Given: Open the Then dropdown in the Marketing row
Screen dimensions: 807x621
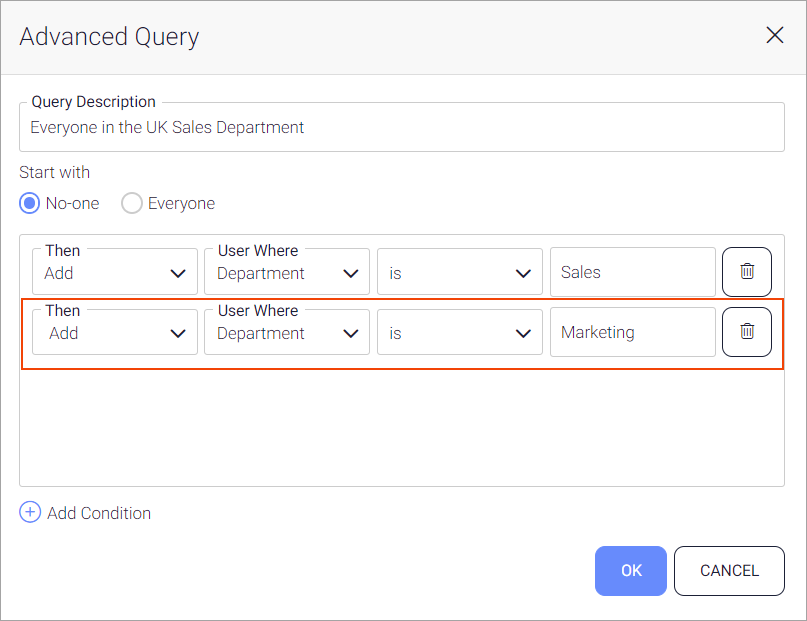Looking at the screenshot, I should (x=115, y=333).
